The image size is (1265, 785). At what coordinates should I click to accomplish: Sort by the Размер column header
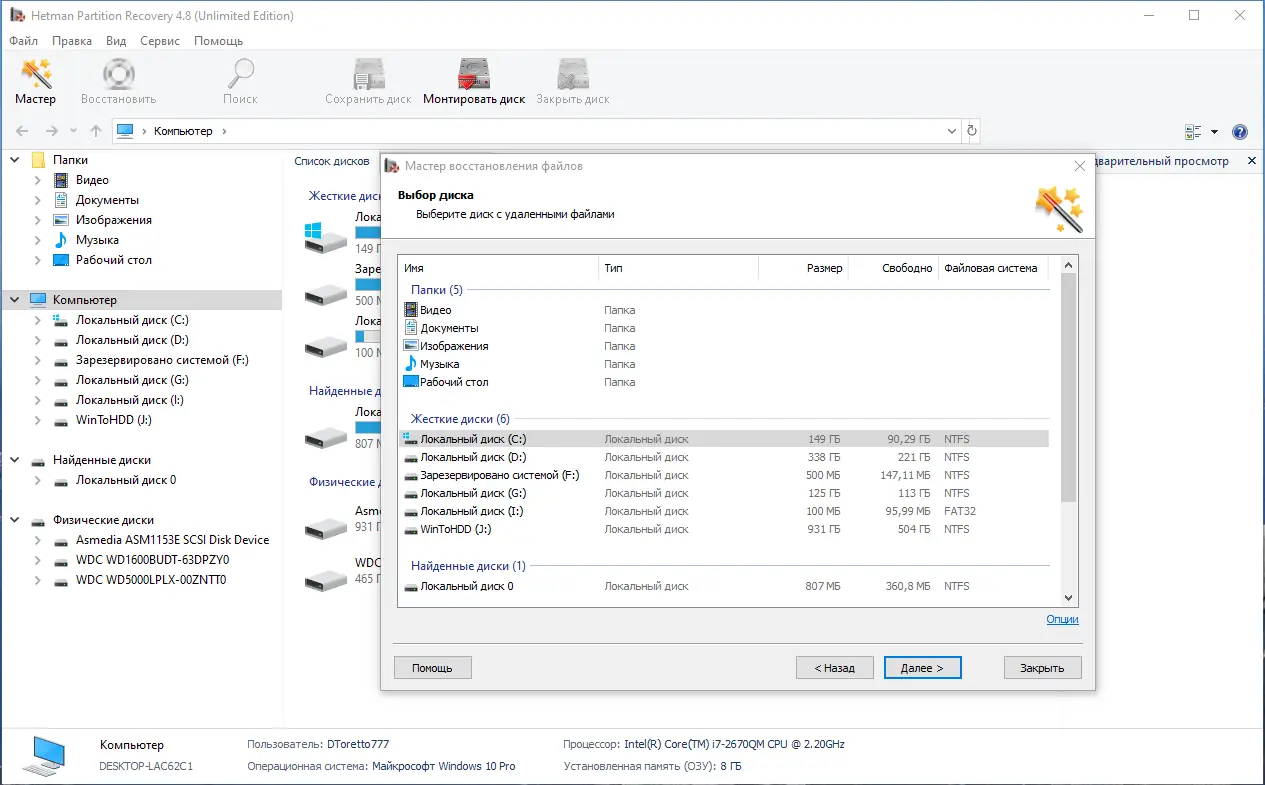(x=803, y=268)
